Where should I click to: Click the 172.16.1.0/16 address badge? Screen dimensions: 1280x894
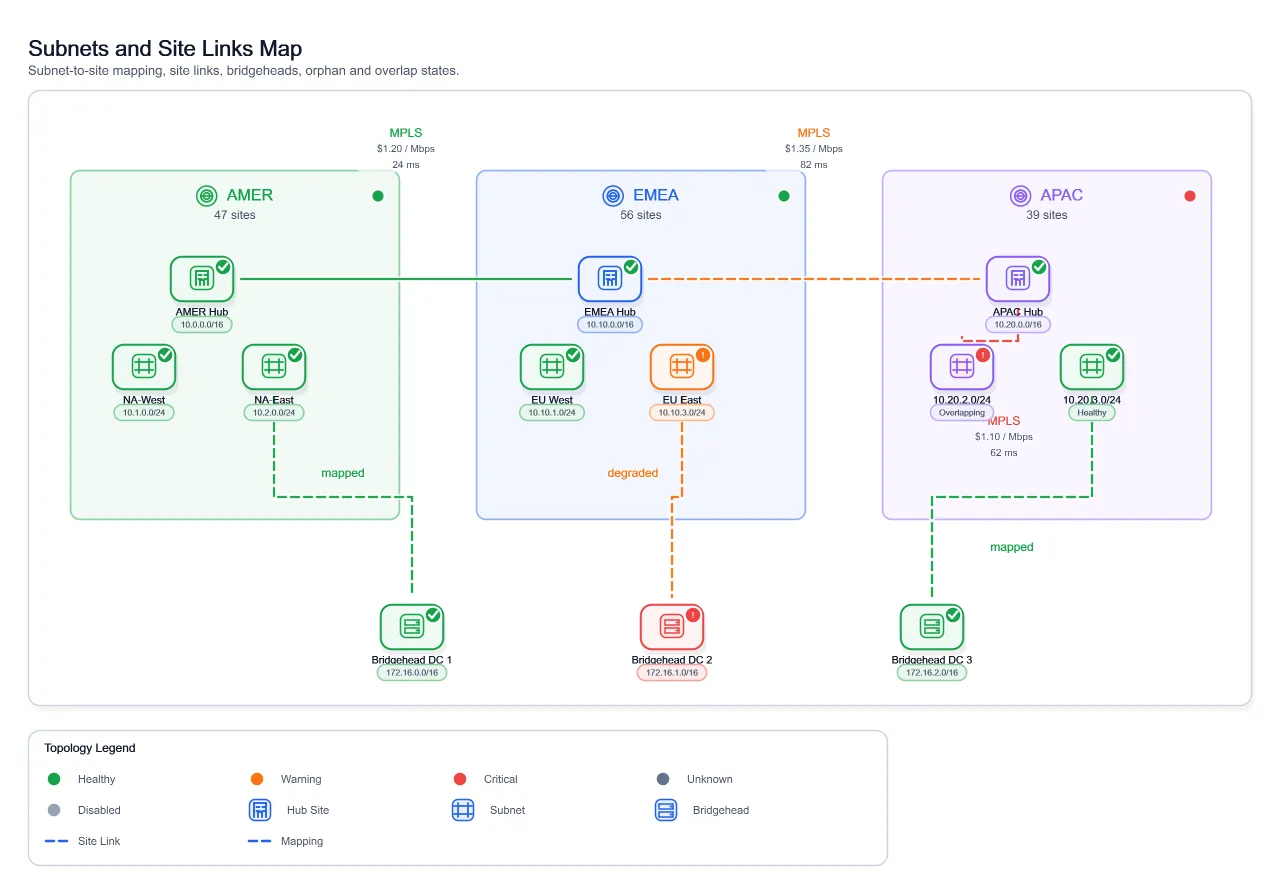click(x=672, y=673)
